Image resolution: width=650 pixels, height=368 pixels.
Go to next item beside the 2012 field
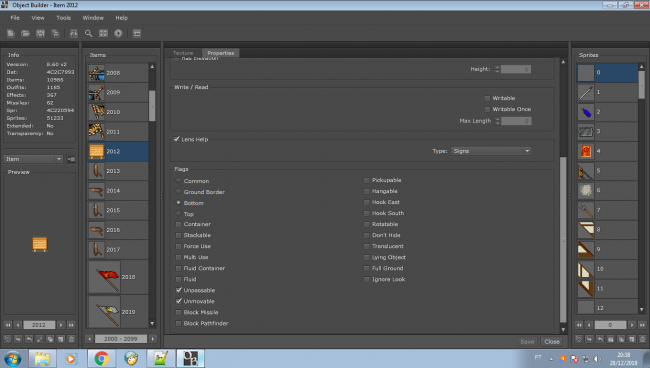pyautogui.click(x=61, y=325)
